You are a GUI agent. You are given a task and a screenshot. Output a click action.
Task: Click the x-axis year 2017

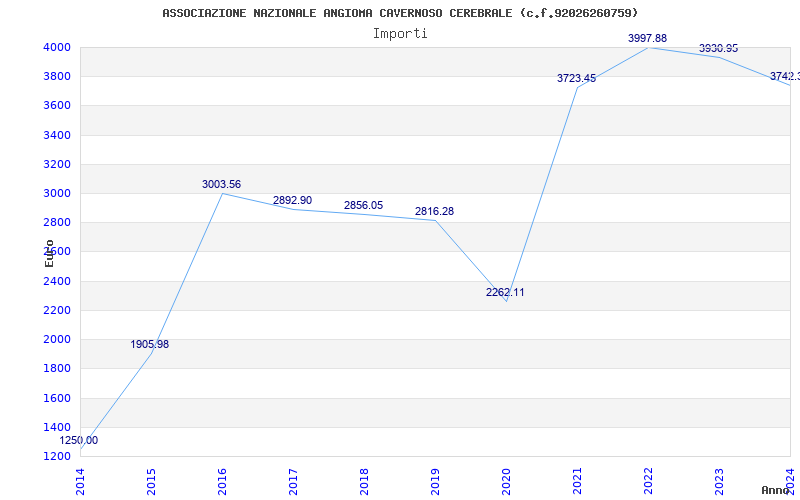[x=293, y=482]
